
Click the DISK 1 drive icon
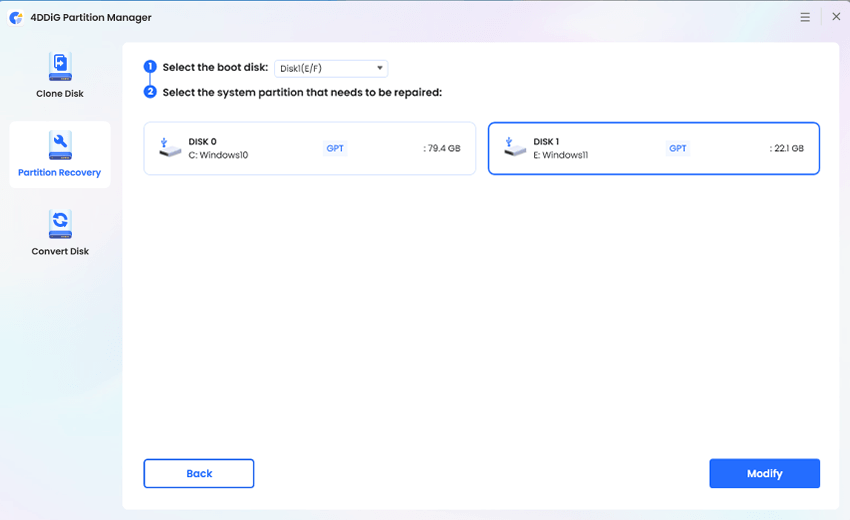coord(515,147)
